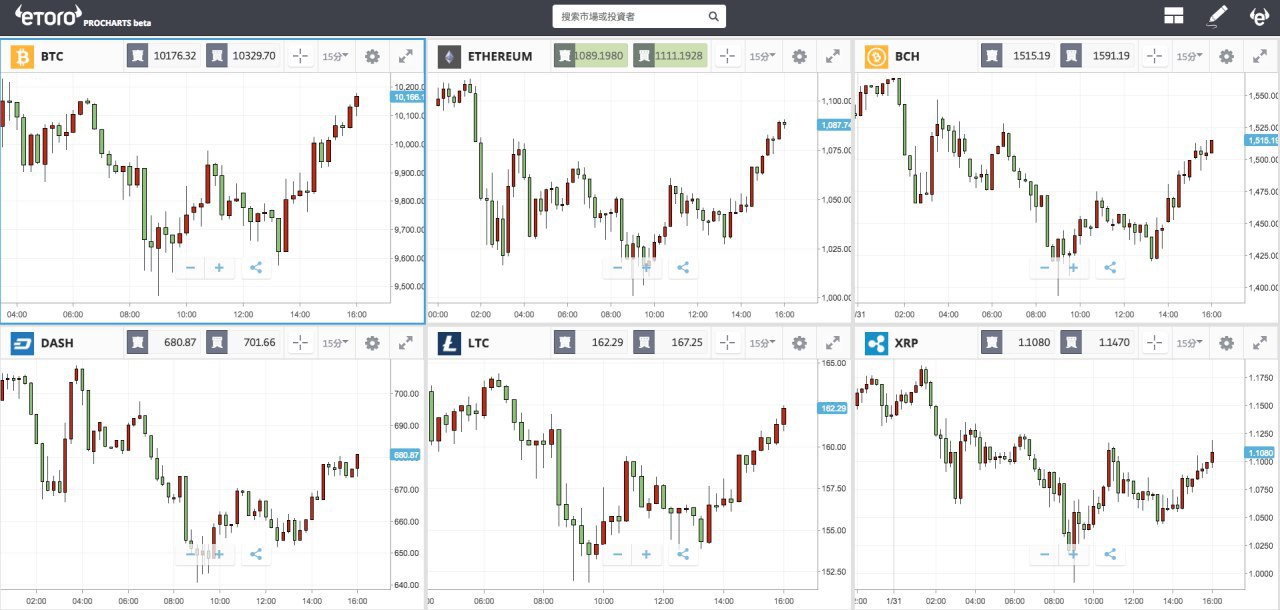This screenshot has width=1280, height=610.
Task: Expand the XRP chart timeframe dropdown
Action: point(1189,343)
